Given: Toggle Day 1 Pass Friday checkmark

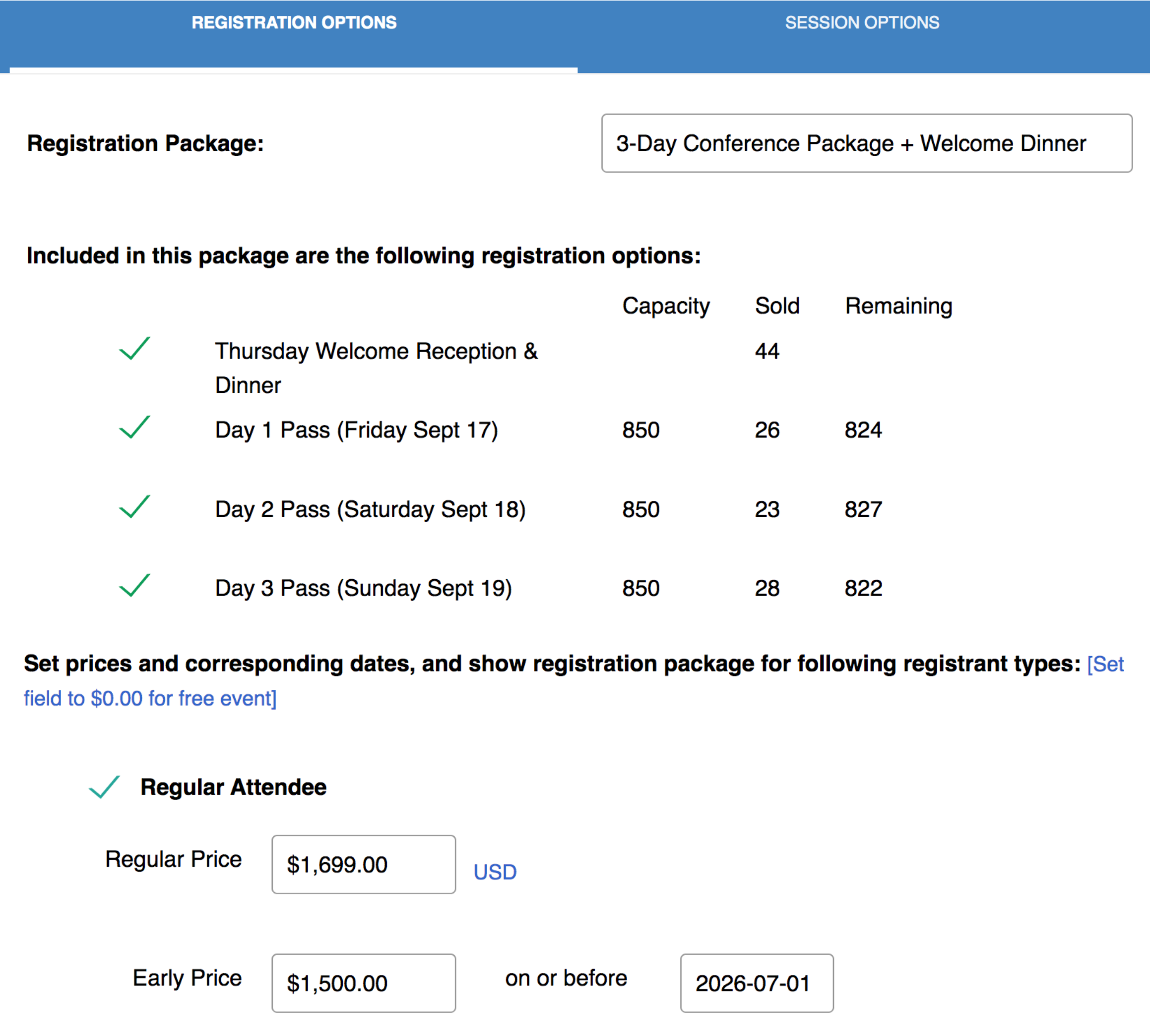Looking at the screenshot, I should [134, 427].
